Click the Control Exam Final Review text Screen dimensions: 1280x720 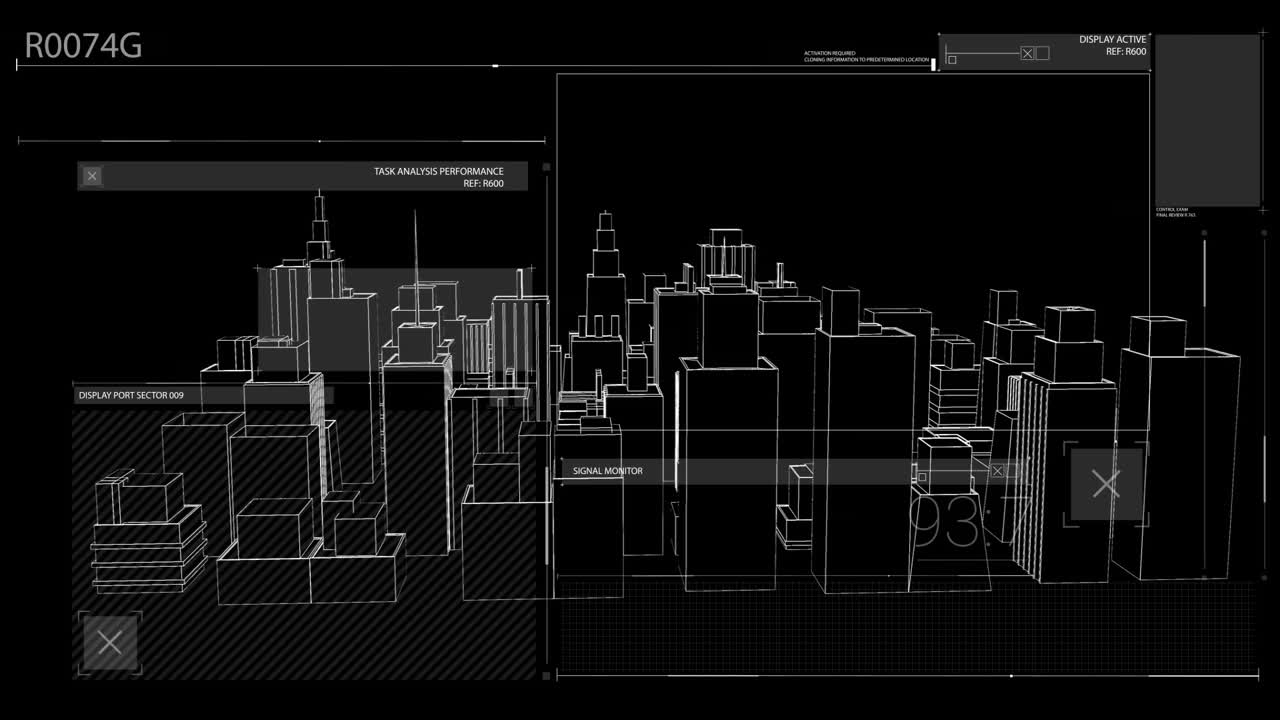(x=1170, y=212)
